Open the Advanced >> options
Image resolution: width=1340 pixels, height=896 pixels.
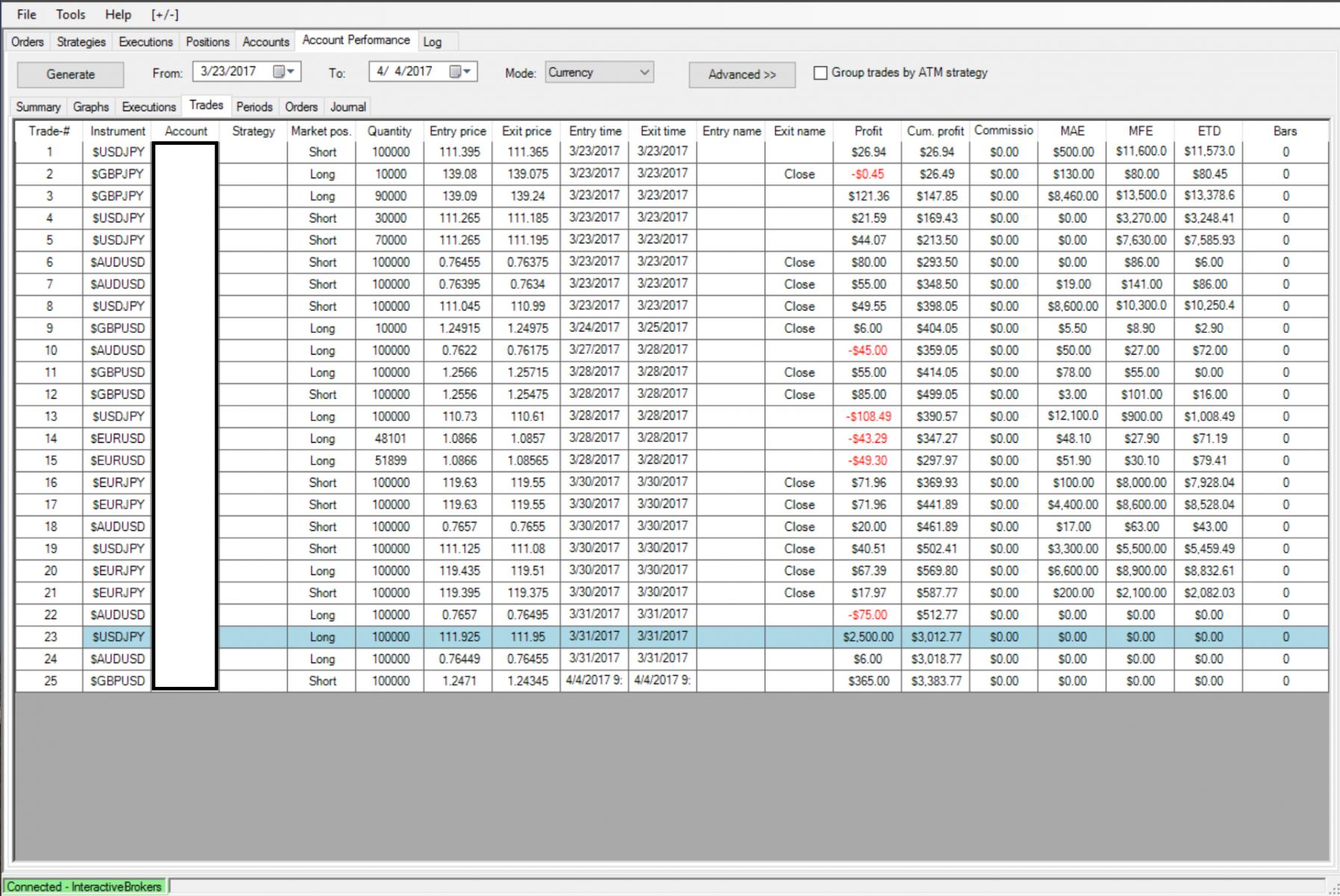click(742, 75)
